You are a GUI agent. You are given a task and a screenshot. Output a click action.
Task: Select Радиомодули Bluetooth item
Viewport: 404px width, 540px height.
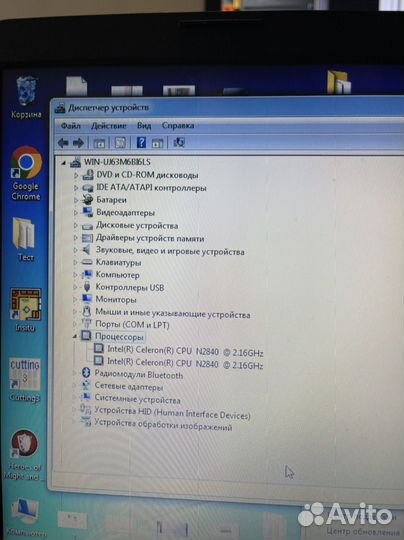[x=139, y=374]
